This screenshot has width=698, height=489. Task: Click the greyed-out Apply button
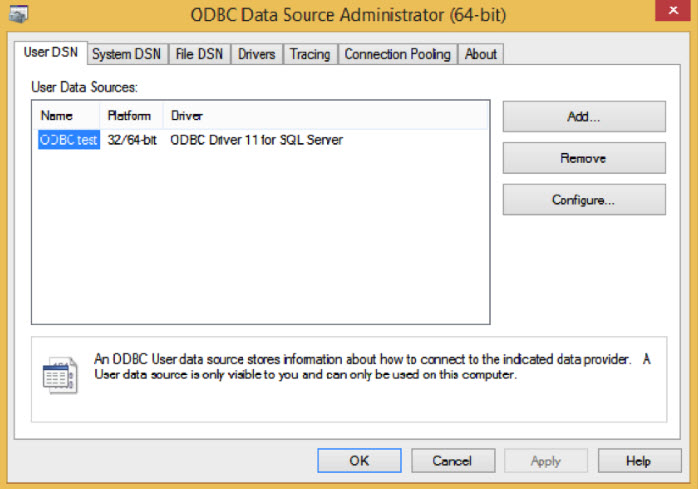click(x=546, y=460)
